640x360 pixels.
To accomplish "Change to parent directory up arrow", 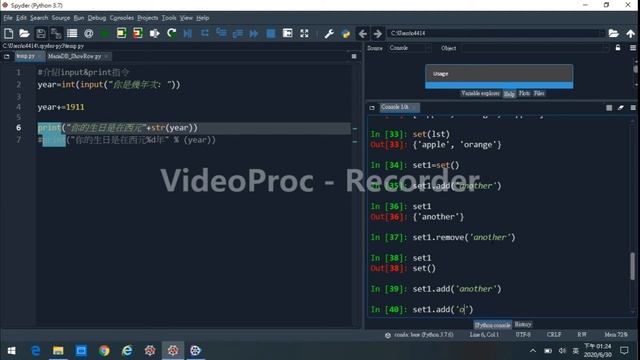I will (x=631, y=33).
